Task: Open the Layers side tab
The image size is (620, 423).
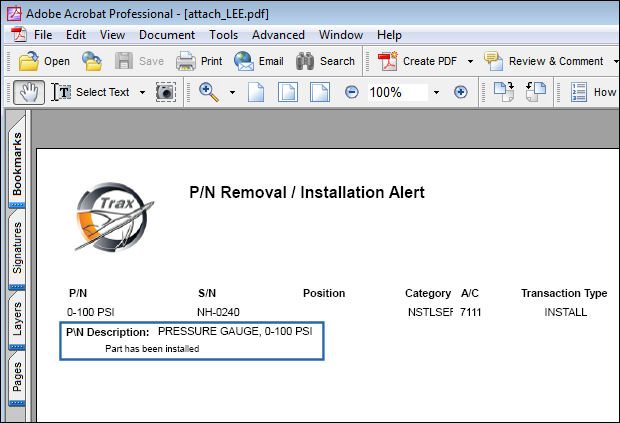Action: (17, 319)
